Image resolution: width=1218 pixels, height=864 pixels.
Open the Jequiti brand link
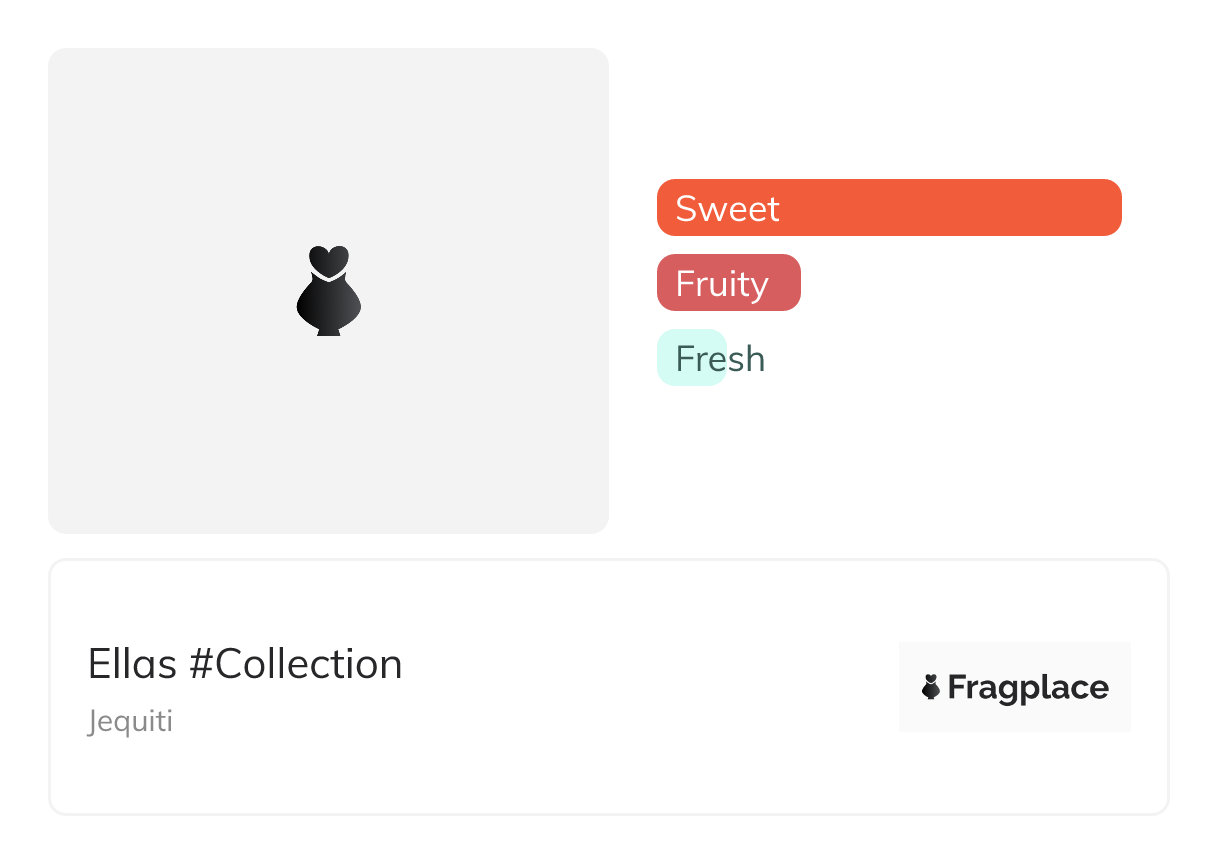click(130, 721)
